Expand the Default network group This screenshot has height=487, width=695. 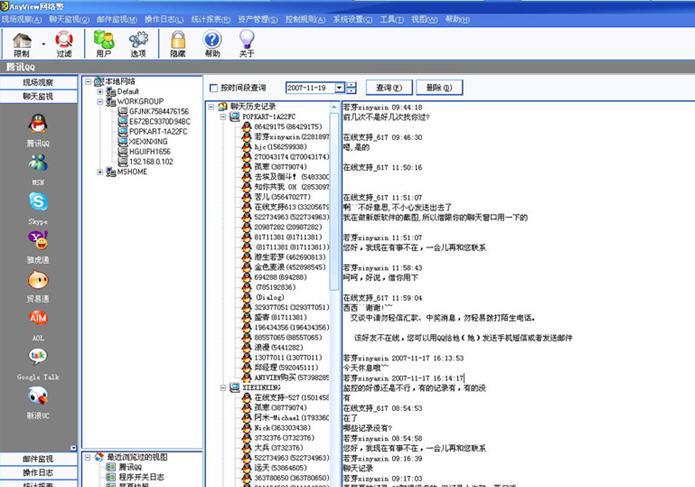100,92
